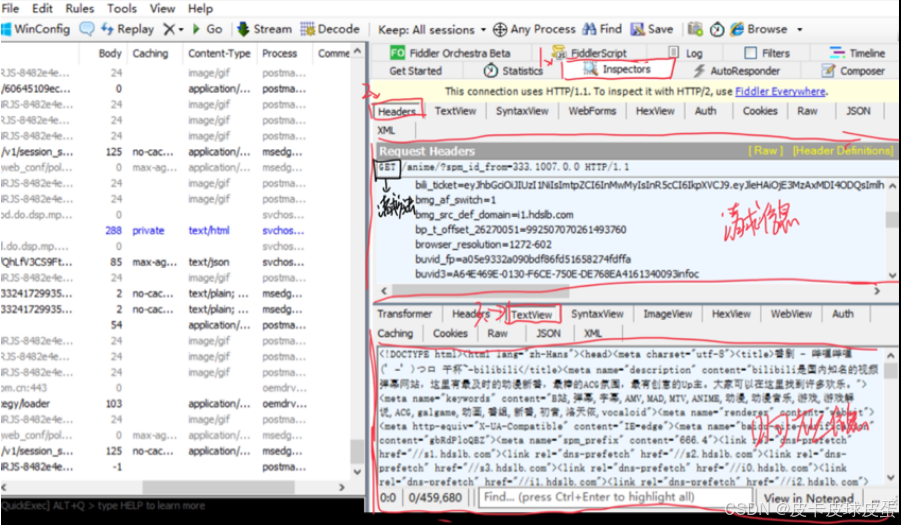Click the session list scroll-down arrow
Screen dimensions: 901x525
click(x=357, y=472)
